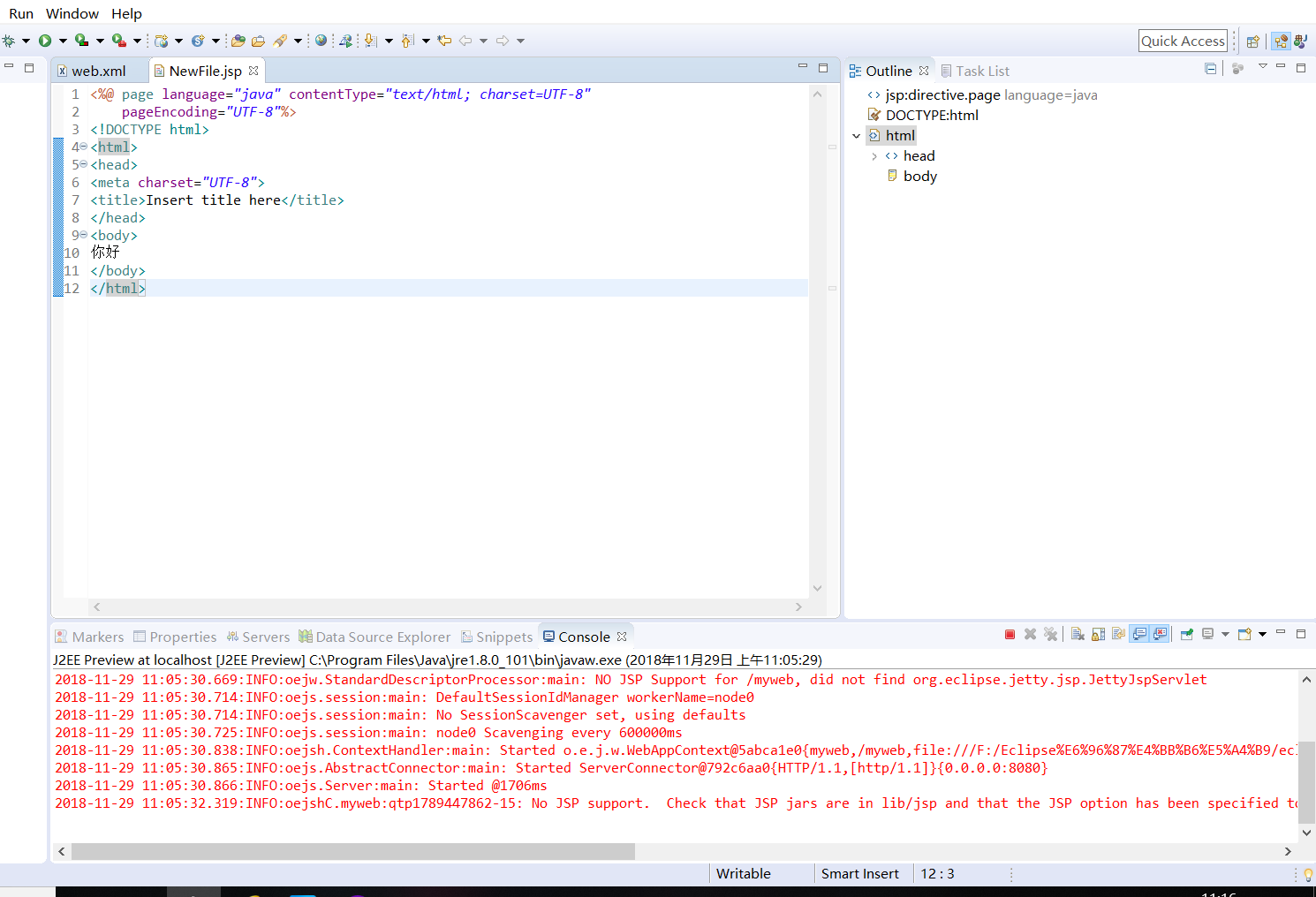The image size is (1316, 897).
Task: Switch to the Java EE perspective
Action: (x=1281, y=41)
